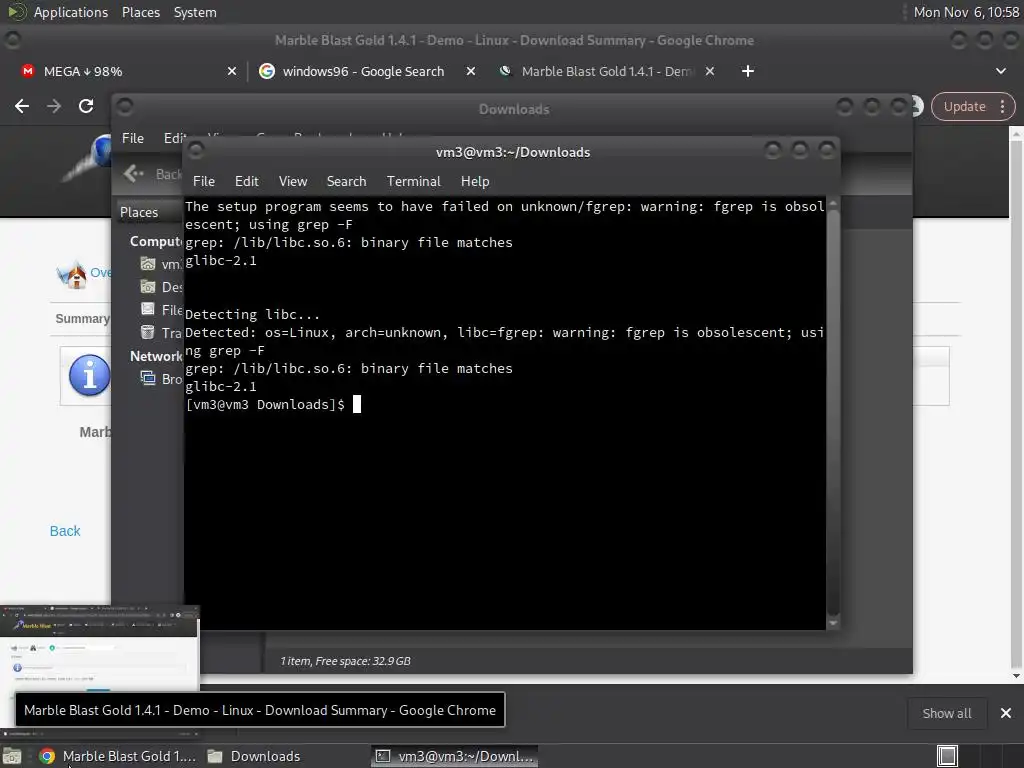The image size is (1024, 768).
Task: Click Chrome icon in taskbar
Action: pos(47,756)
